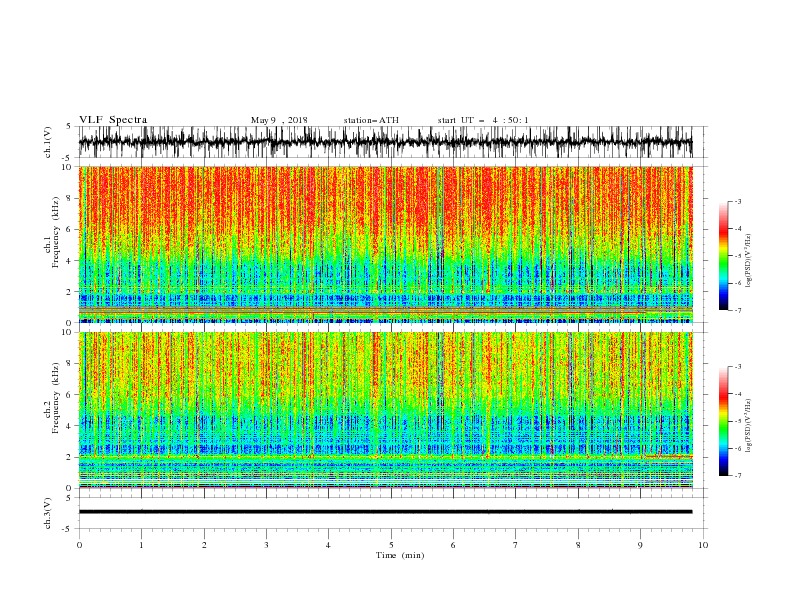The width and height of the screenshot is (792, 612).
Task: Click the "4" kHz tick on ch.2 frequency axis
Action: [x=69, y=426]
